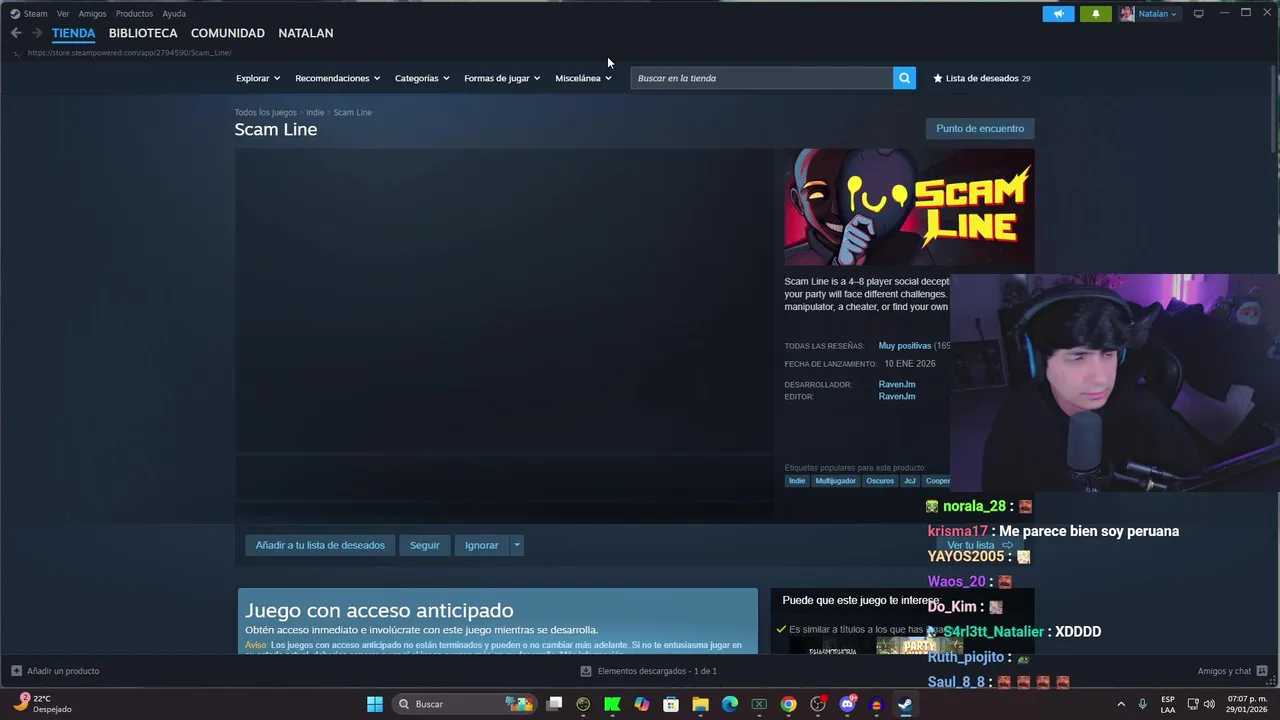Open the blue megaphone announcements button
1280x720 pixels.
tap(1058, 14)
